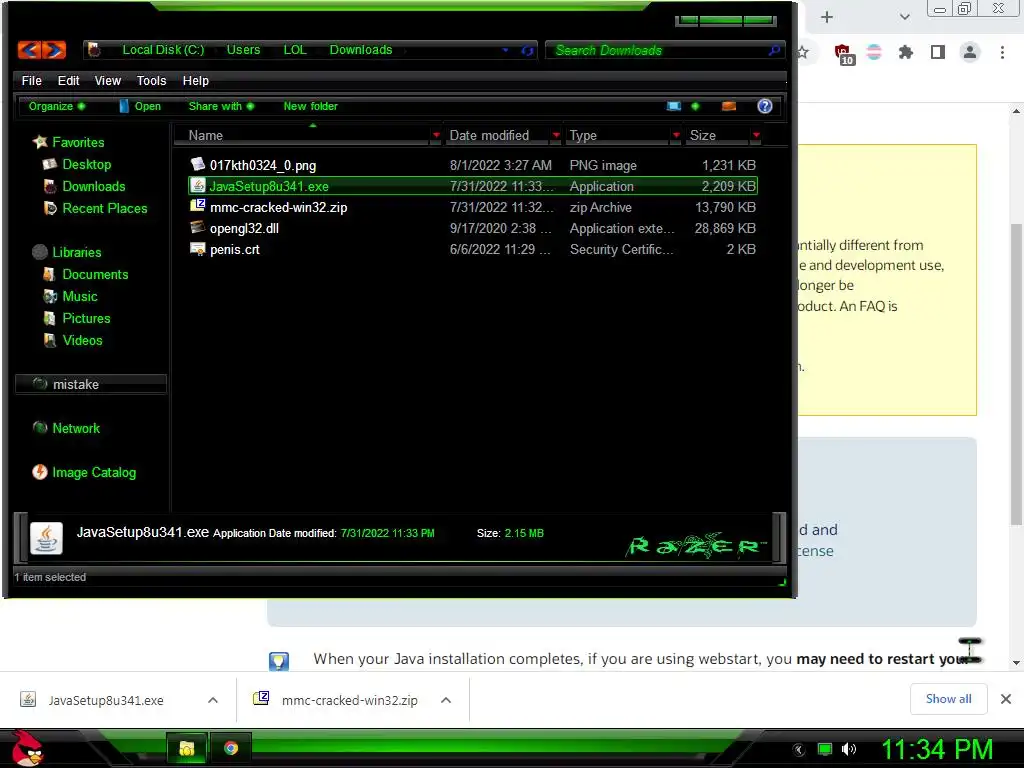The width and height of the screenshot is (1024, 768).
Task: Select Downloads under Favorites
Action: pyautogui.click(x=93, y=187)
